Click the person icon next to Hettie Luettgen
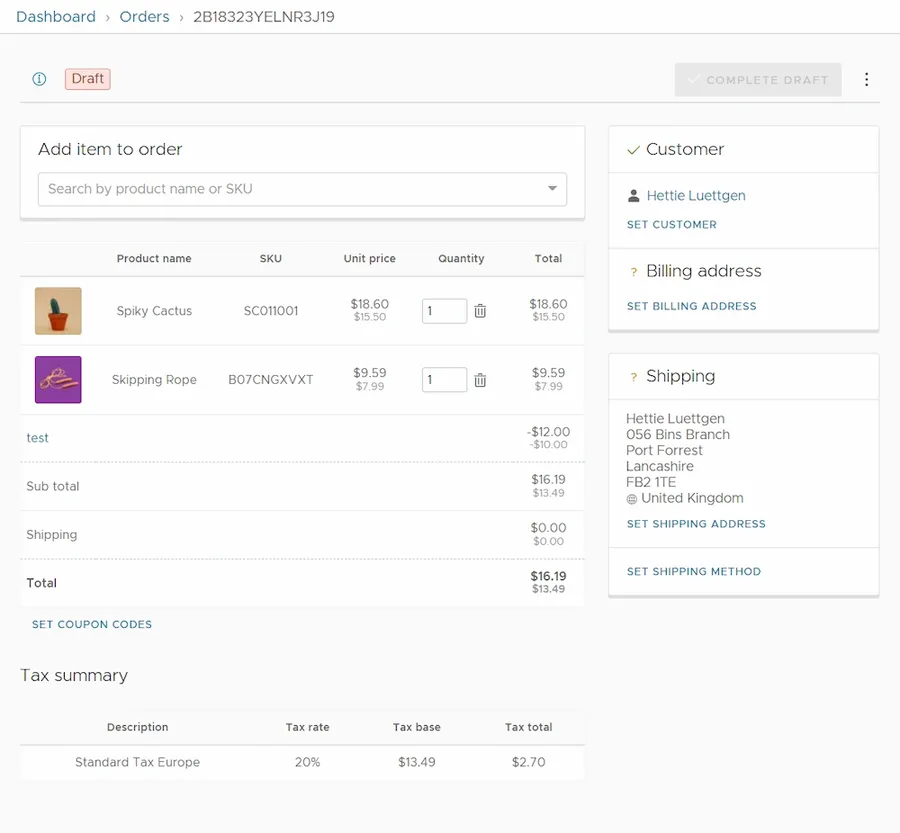 (x=633, y=196)
